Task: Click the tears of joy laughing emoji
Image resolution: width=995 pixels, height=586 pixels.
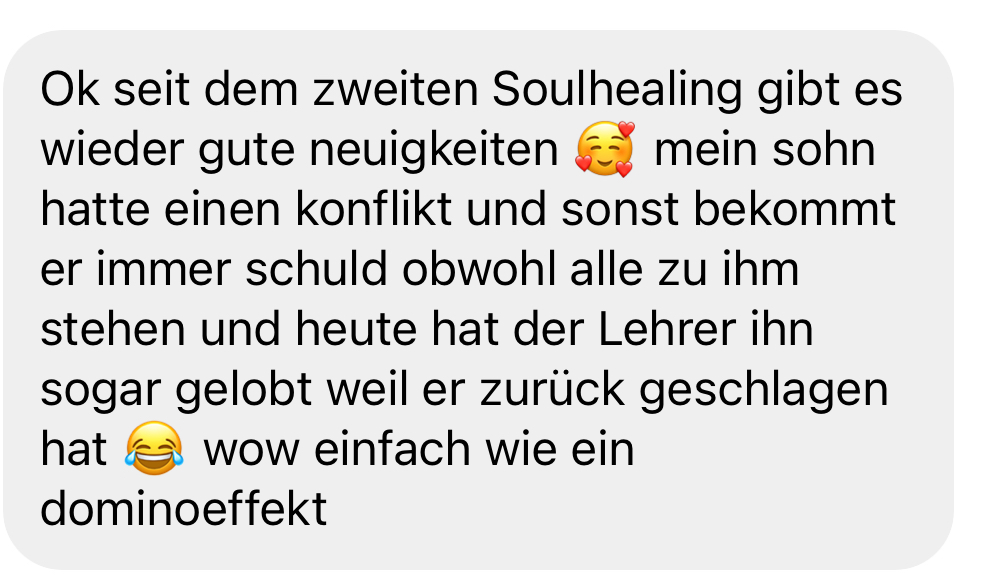Action: [154, 448]
